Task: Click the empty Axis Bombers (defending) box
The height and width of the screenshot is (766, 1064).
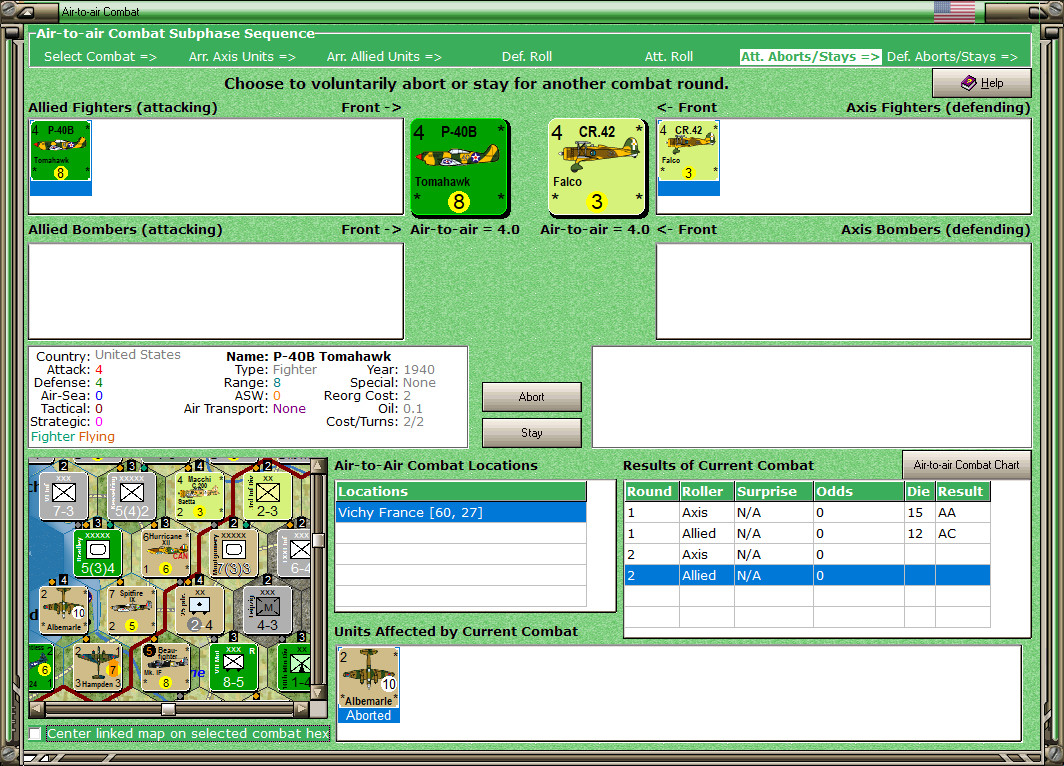Action: (x=843, y=291)
